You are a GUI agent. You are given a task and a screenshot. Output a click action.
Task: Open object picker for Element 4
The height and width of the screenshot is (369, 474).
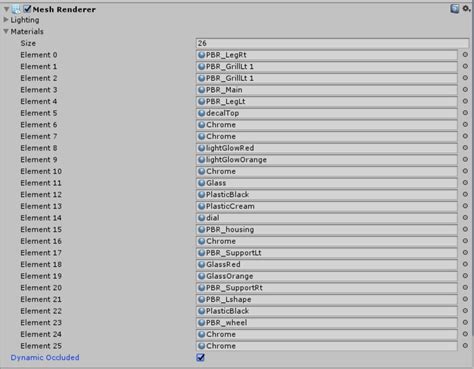[465, 101]
